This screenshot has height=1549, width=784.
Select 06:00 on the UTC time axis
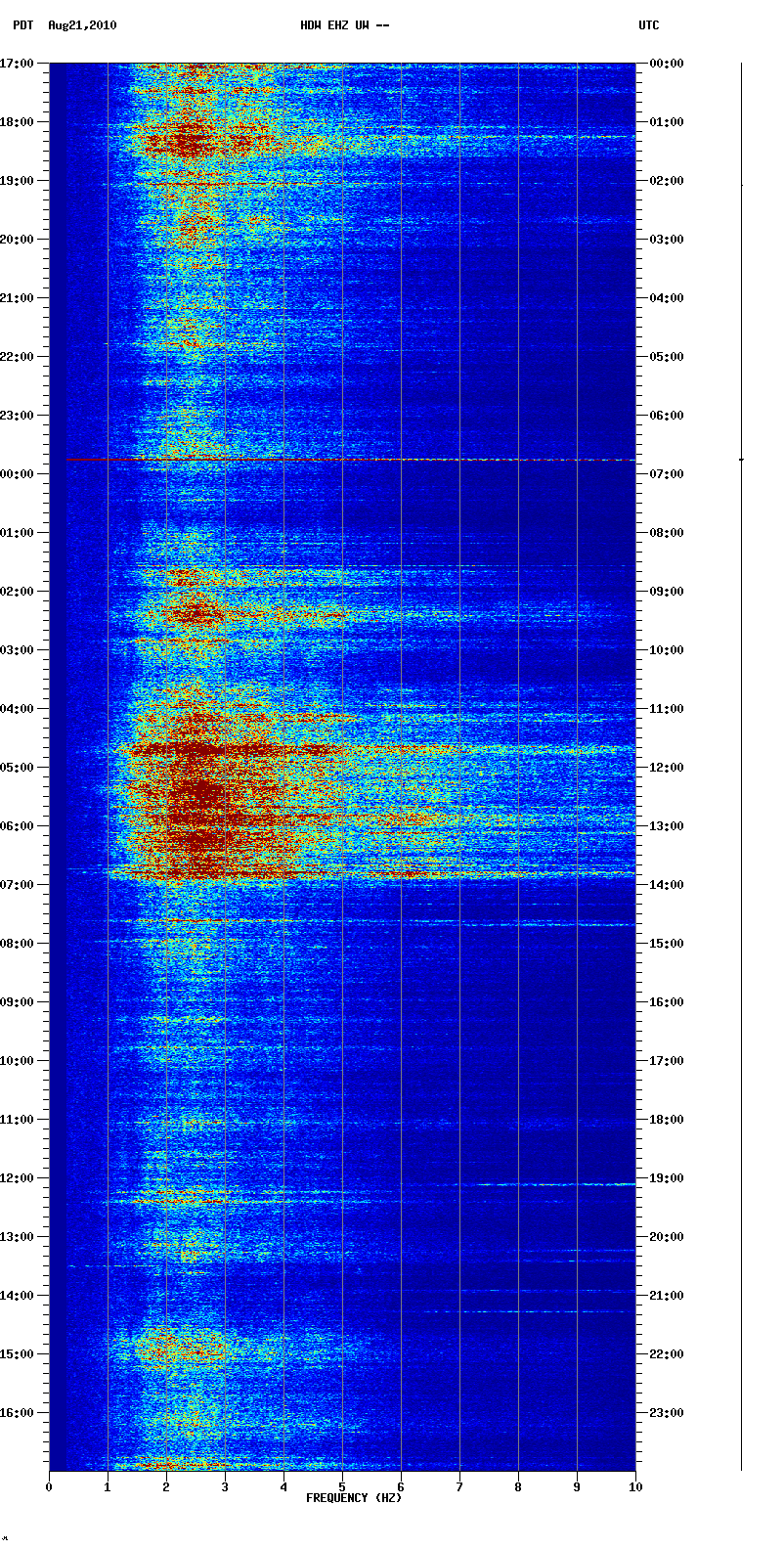tap(667, 416)
